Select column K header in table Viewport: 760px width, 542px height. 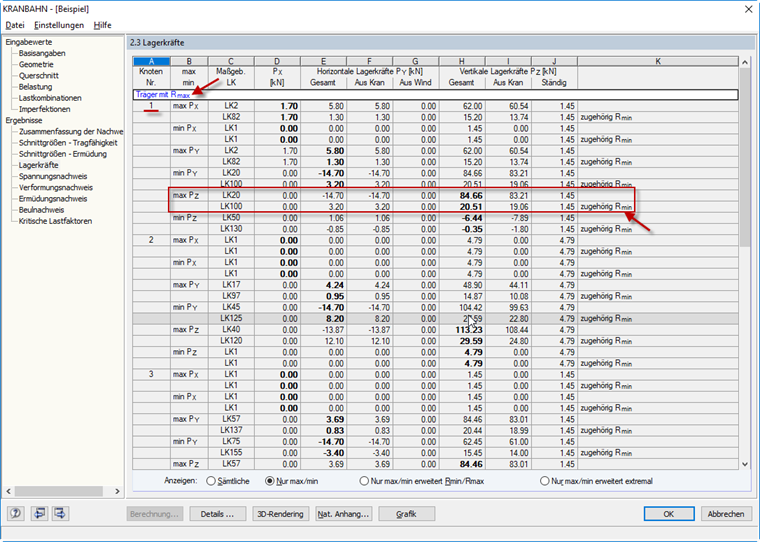tap(658, 61)
